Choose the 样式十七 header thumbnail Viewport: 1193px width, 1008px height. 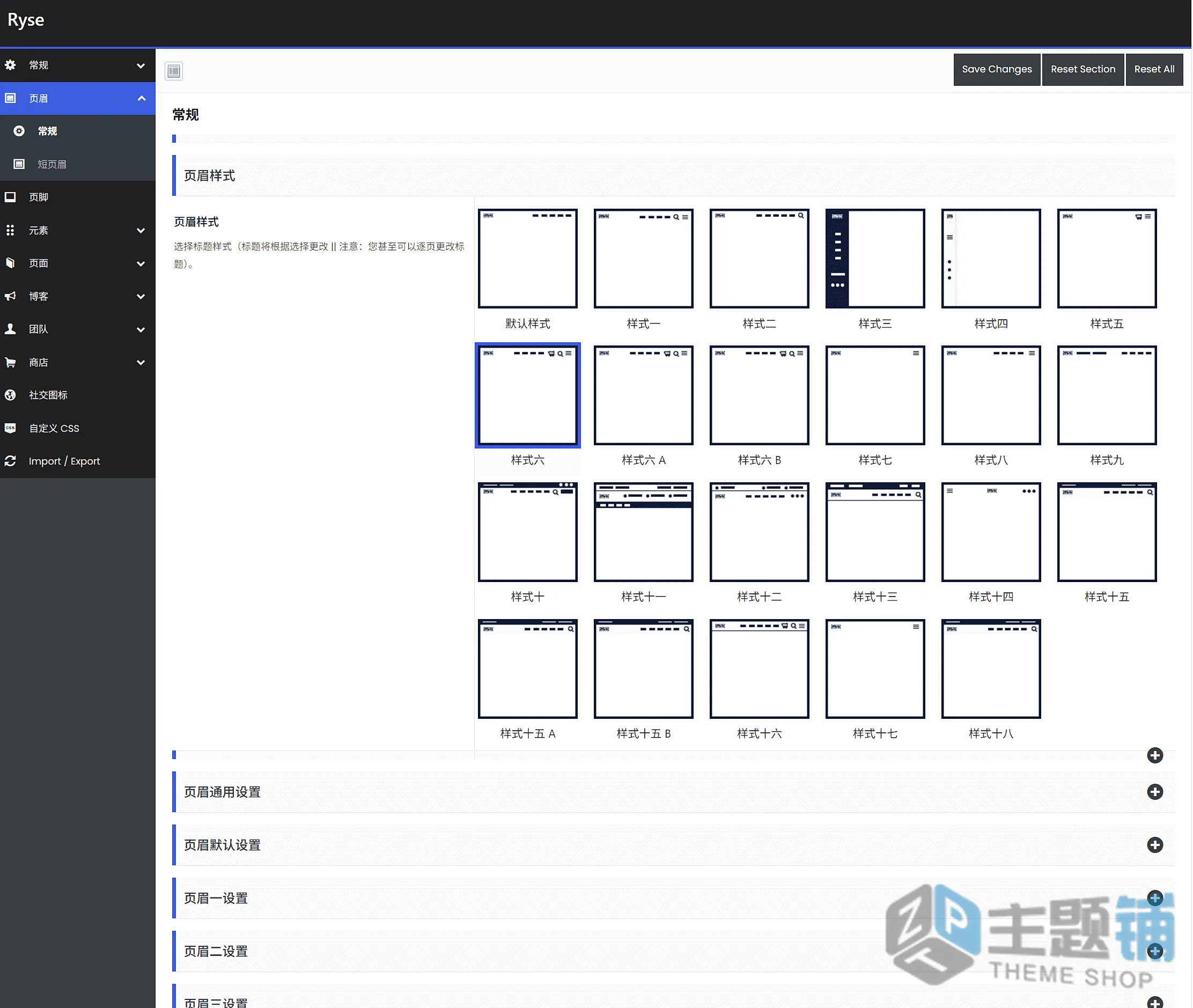tap(875, 668)
